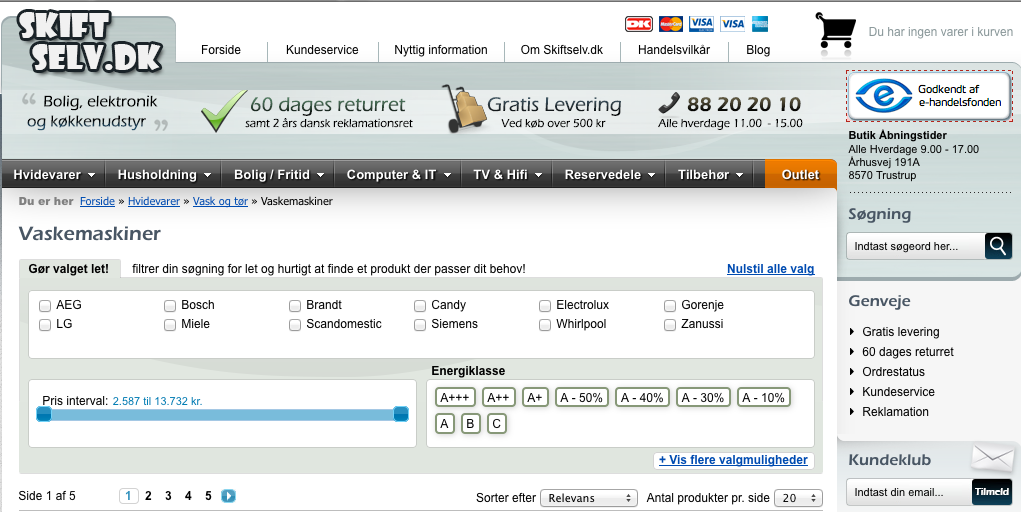
Task: Click the Tilmeld button
Action: pos(992,492)
